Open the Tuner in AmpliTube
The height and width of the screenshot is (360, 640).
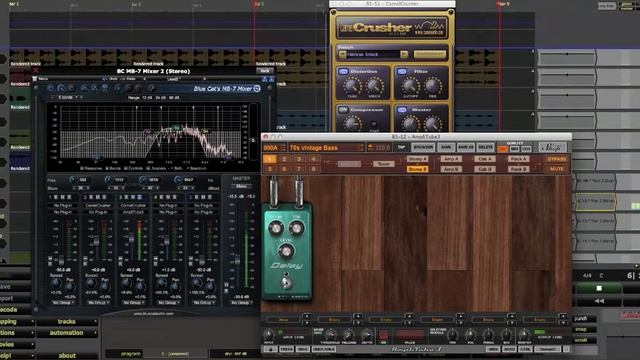383,164
